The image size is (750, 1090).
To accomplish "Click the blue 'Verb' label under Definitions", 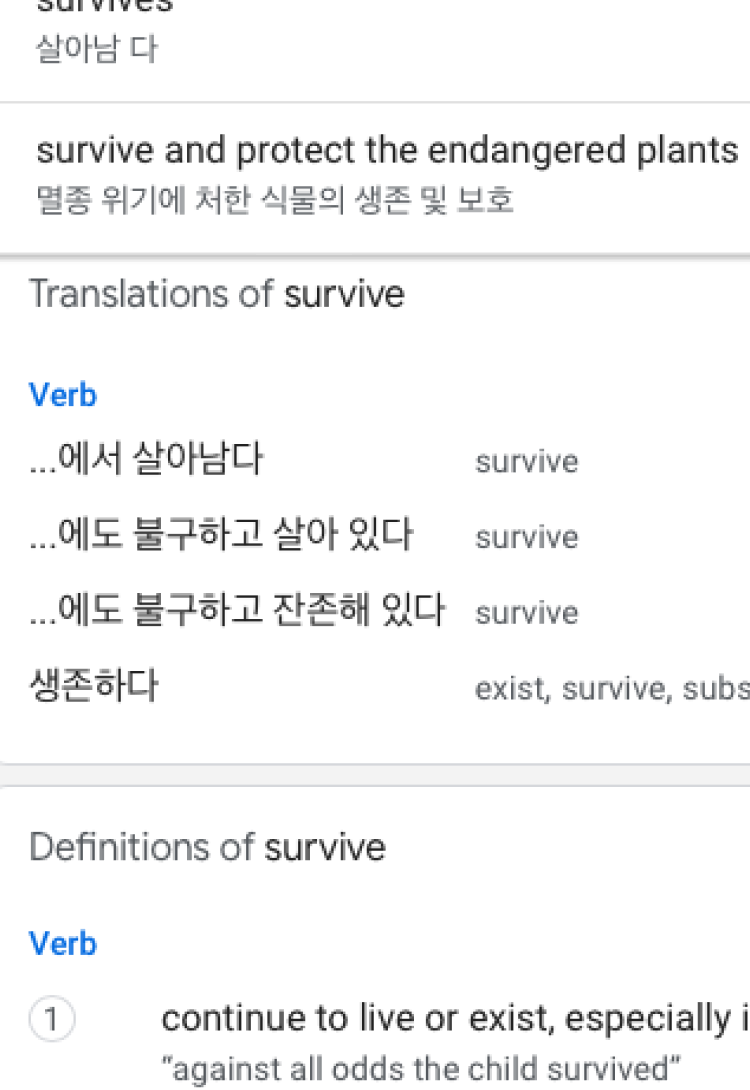I will point(63,943).
